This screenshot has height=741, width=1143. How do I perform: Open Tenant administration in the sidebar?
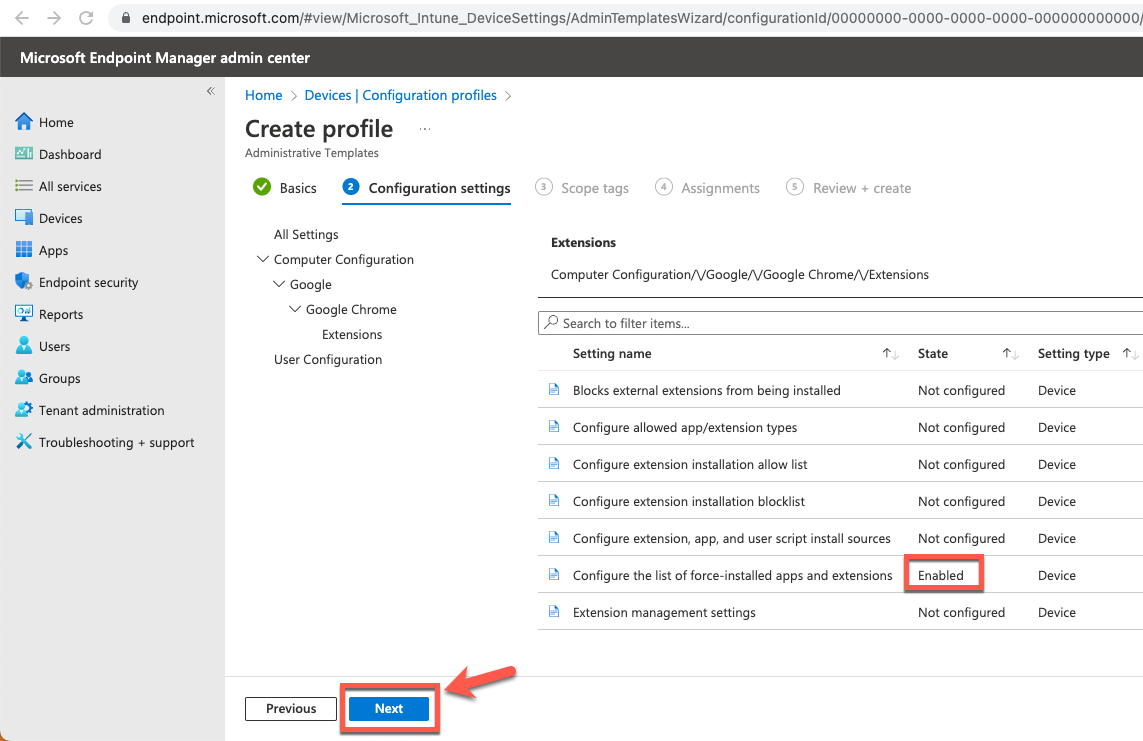click(x=101, y=410)
